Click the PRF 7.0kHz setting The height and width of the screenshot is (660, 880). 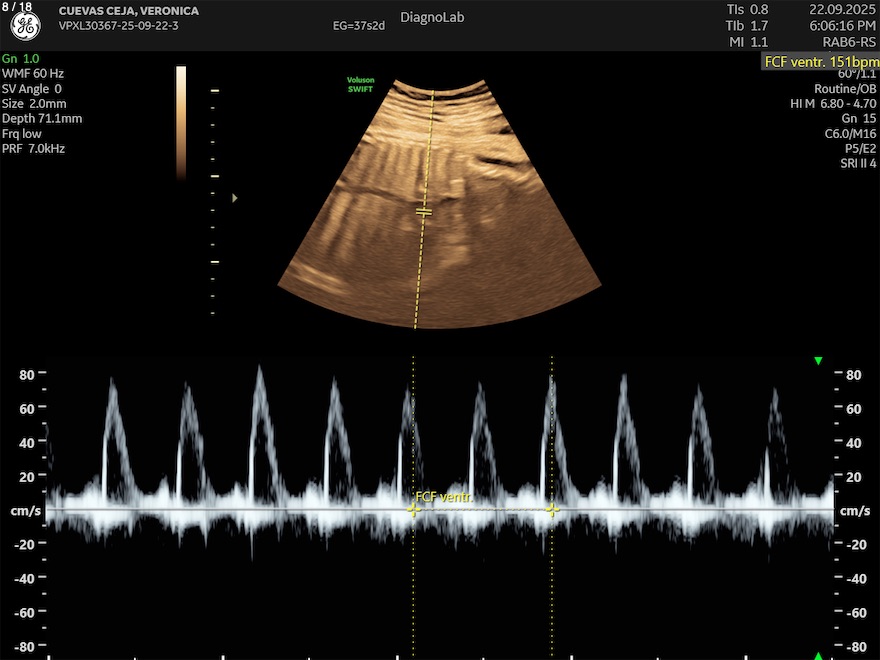pyautogui.click(x=34, y=149)
